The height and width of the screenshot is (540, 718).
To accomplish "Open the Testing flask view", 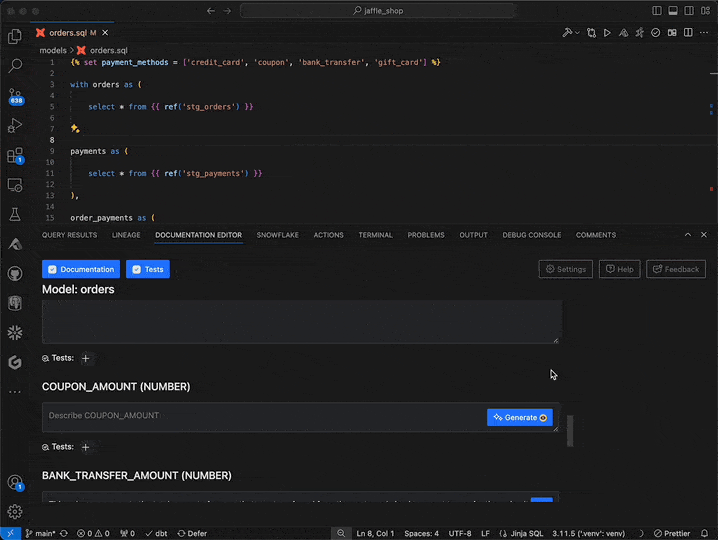I will (x=15, y=214).
